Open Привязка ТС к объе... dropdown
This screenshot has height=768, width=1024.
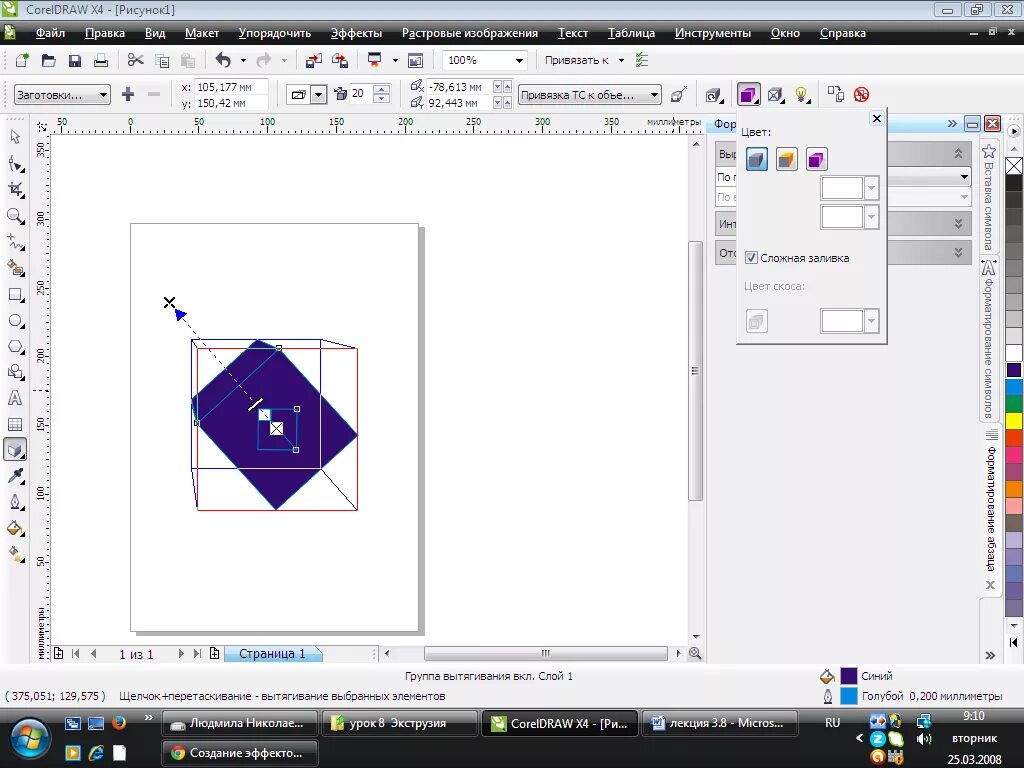click(590, 95)
